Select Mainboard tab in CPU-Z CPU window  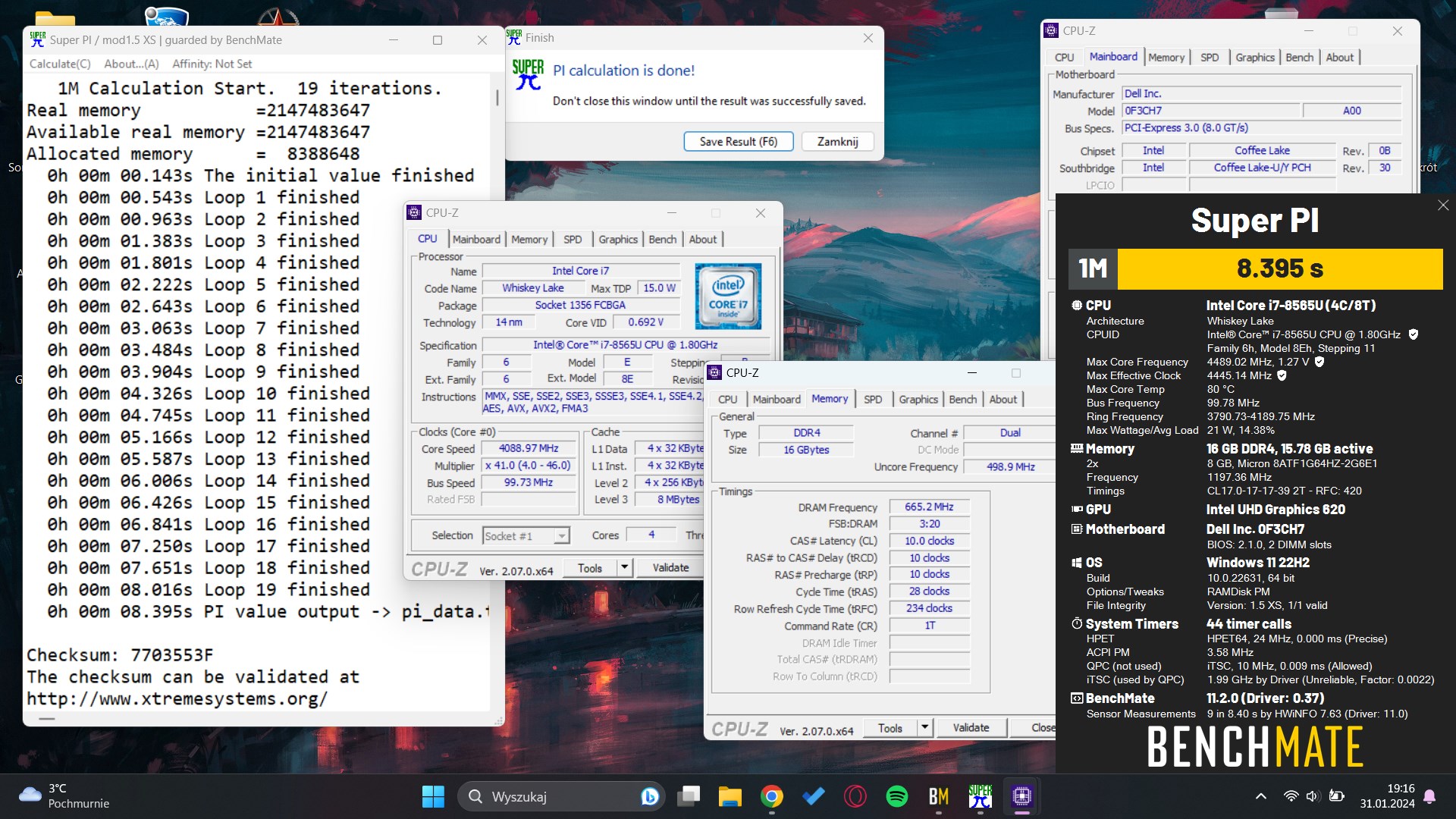point(476,239)
